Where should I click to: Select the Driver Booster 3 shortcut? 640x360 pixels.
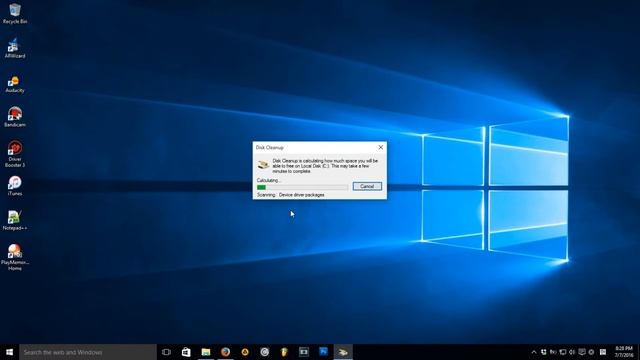pos(15,154)
